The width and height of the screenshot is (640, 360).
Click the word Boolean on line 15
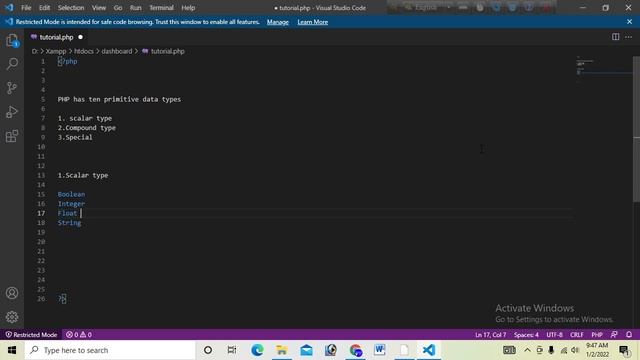coord(71,194)
